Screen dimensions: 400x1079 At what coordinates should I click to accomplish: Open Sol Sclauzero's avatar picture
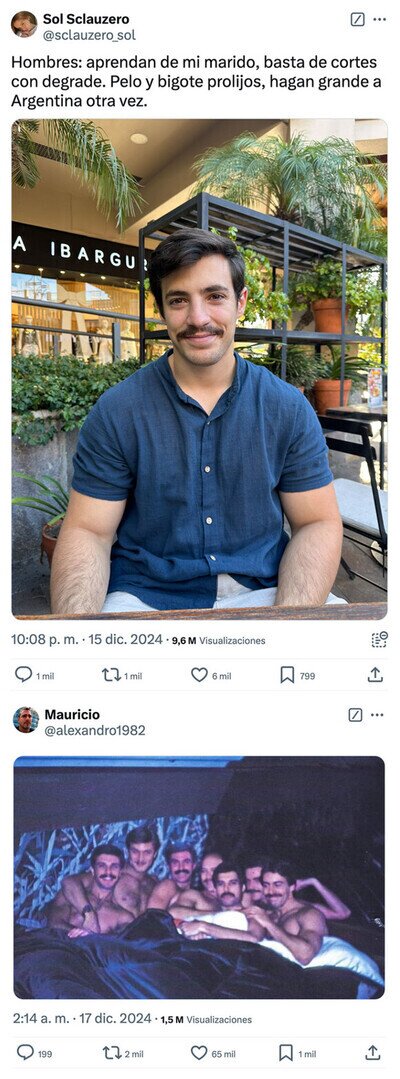tap(24, 24)
